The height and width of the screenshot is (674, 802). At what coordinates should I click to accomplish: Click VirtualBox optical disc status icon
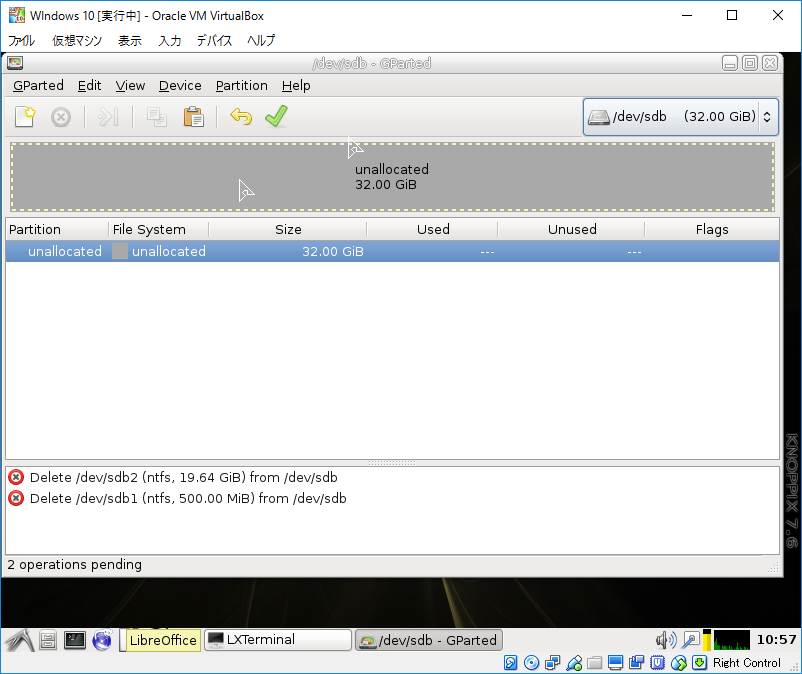click(x=531, y=663)
